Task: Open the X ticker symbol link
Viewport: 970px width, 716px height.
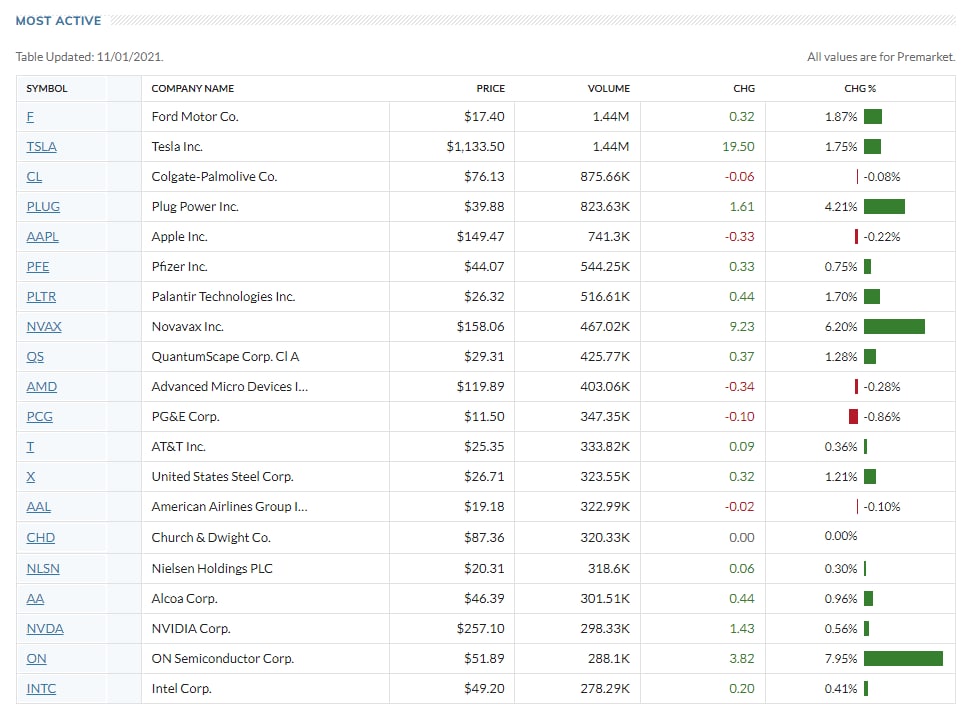Action: pyautogui.click(x=31, y=477)
